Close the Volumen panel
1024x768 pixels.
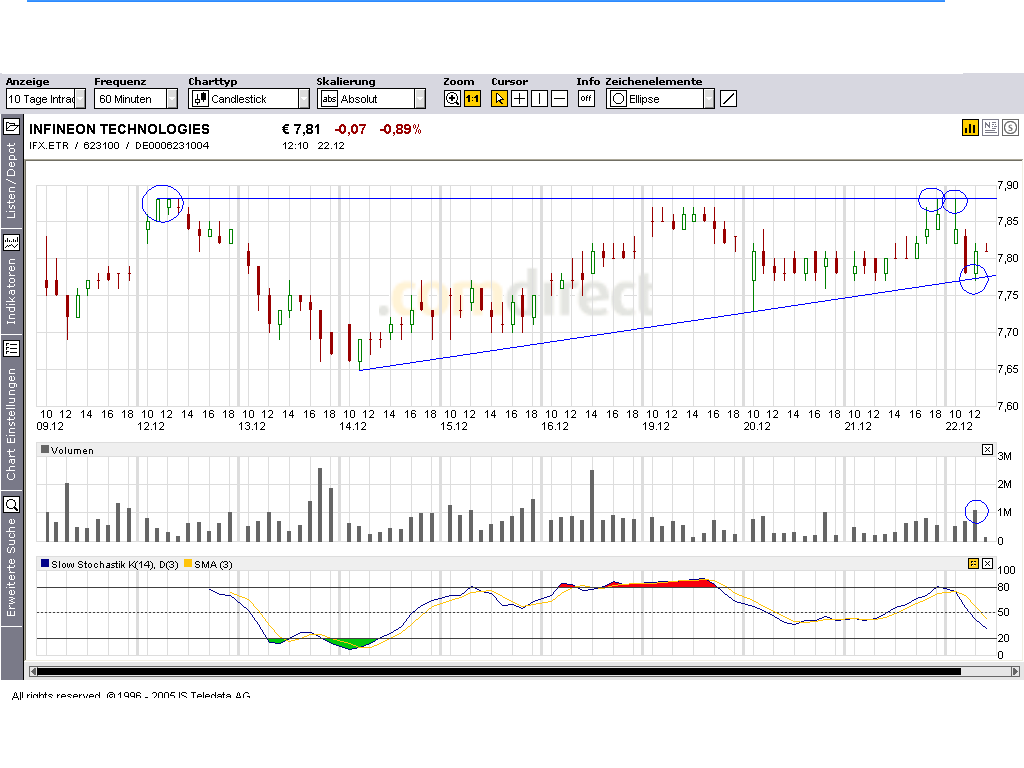[987, 449]
